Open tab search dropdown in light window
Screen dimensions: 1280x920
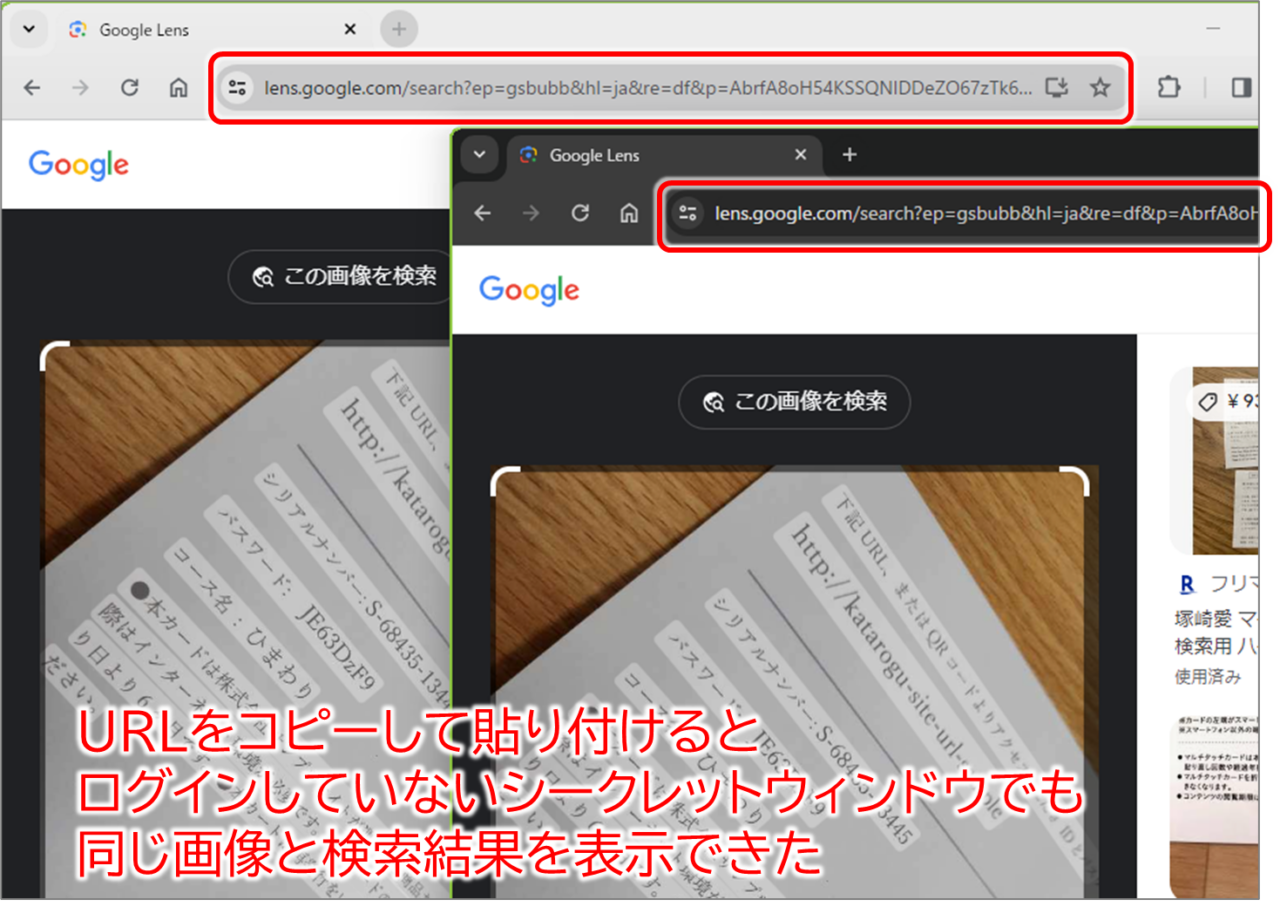coord(29,30)
